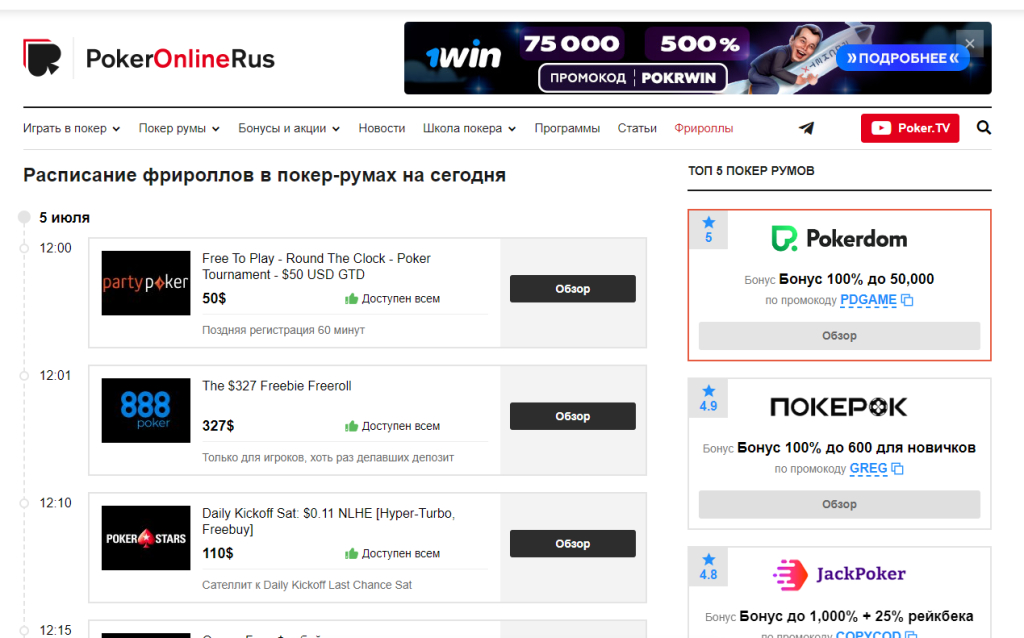
Task: Click Daily Kickoff Sat title
Action: pos(328,521)
